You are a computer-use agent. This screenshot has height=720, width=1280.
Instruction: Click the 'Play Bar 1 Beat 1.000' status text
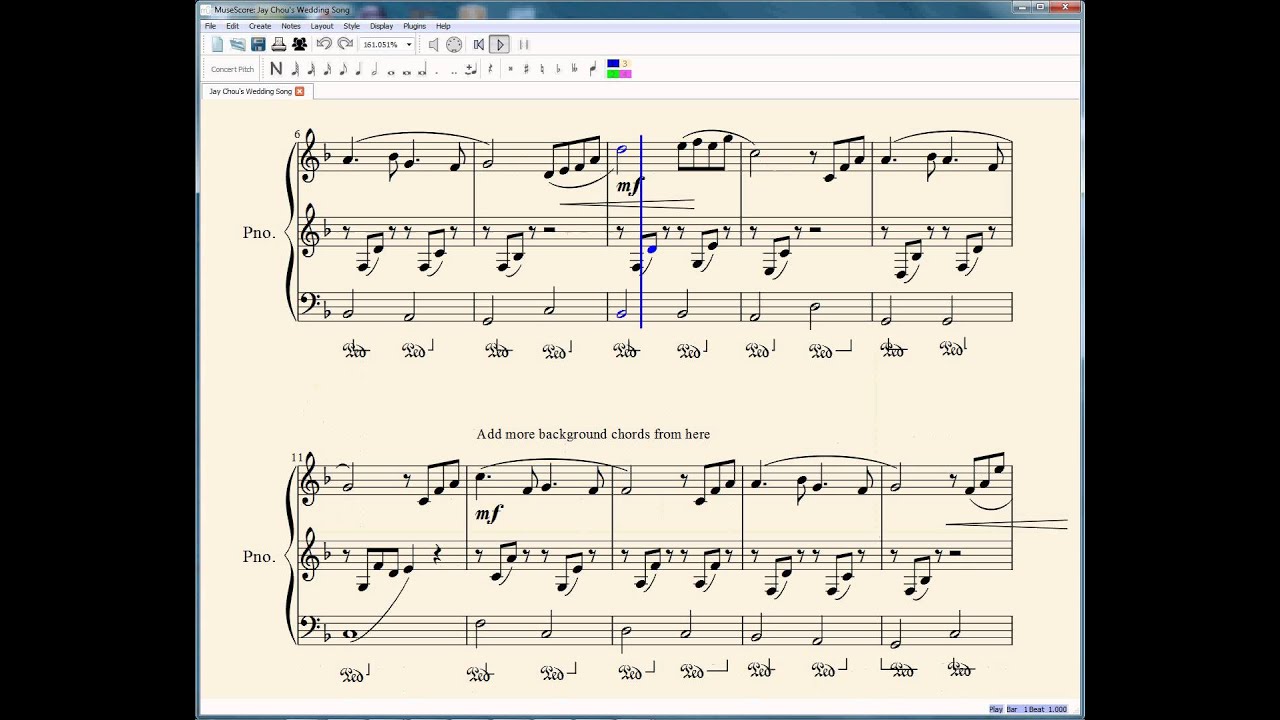(x=1028, y=709)
